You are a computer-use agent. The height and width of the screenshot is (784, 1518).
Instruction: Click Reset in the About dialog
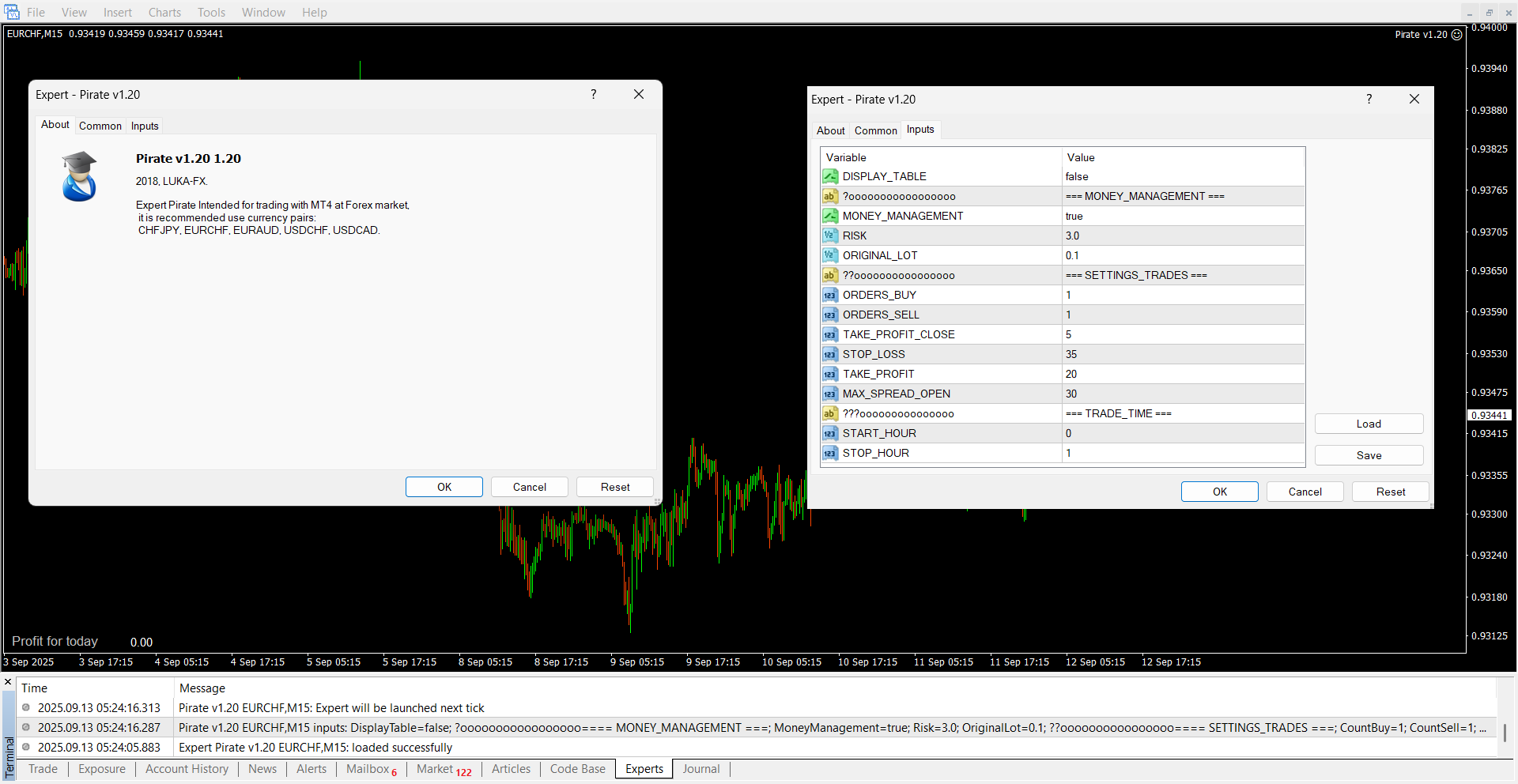click(x=614, y=487)
